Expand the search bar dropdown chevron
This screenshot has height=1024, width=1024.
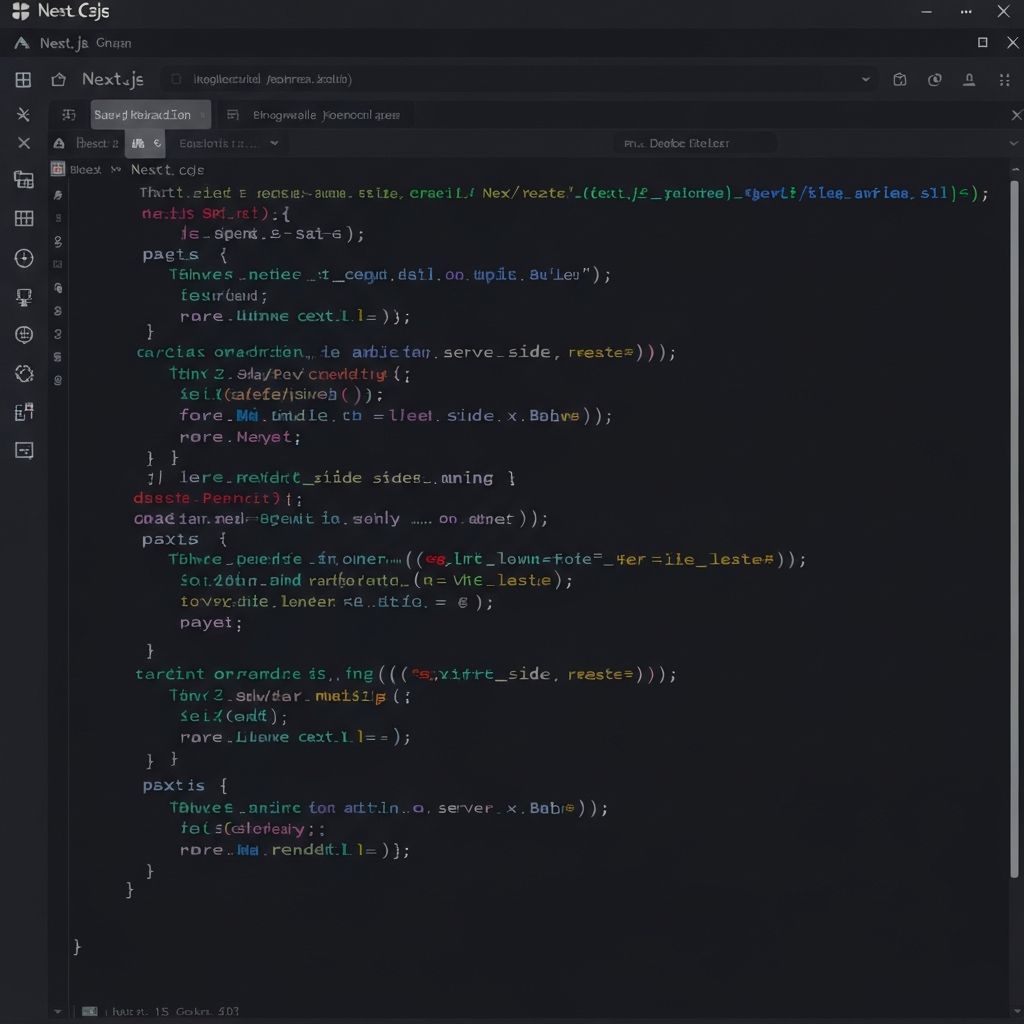(x=866, y=79)
